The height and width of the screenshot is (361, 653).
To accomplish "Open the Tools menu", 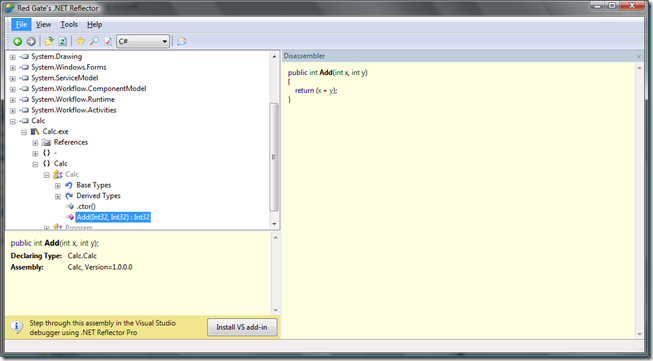I will click(69, 25).
